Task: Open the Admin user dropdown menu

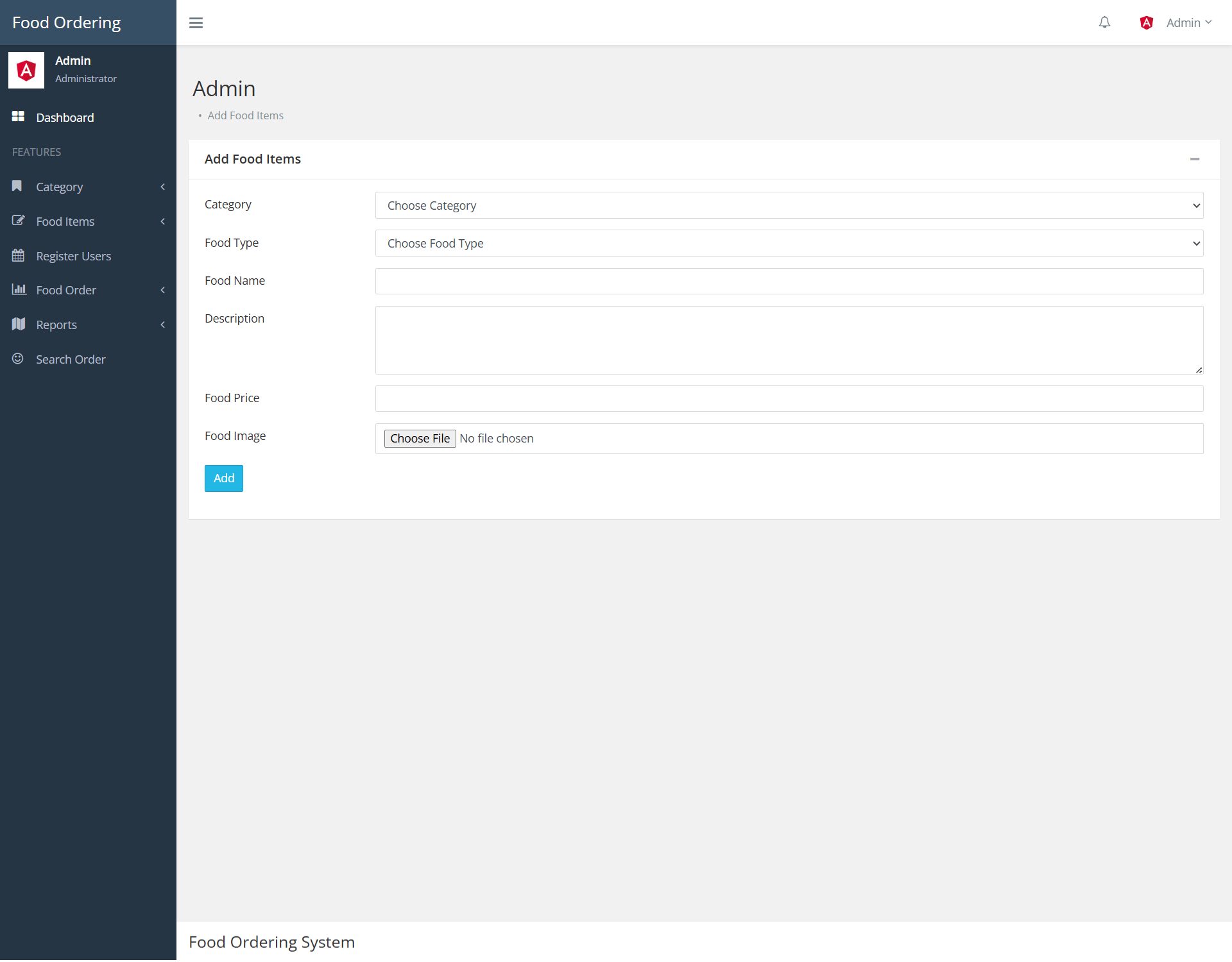Action: [1189, 22]
